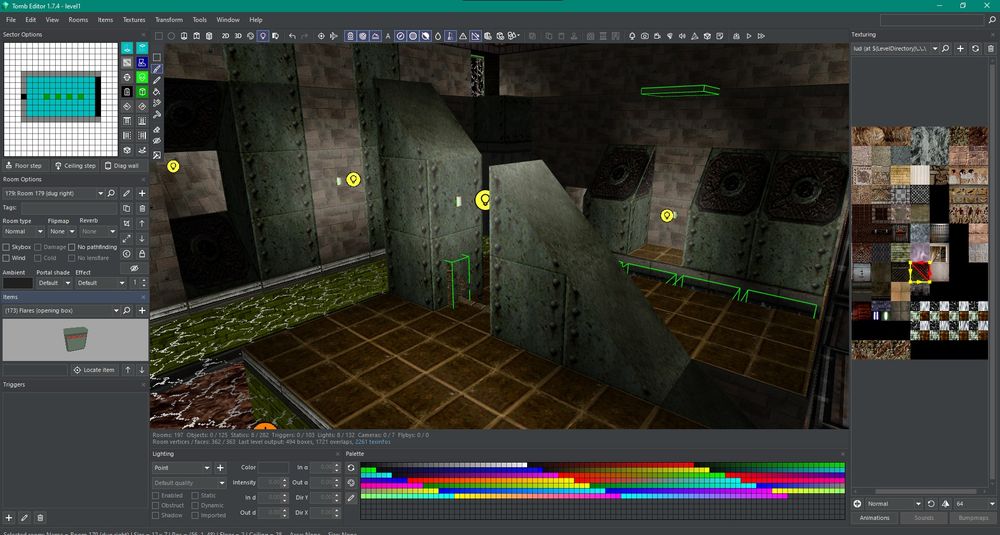Click the lock room padlock icon

click(x=142, y=254)
